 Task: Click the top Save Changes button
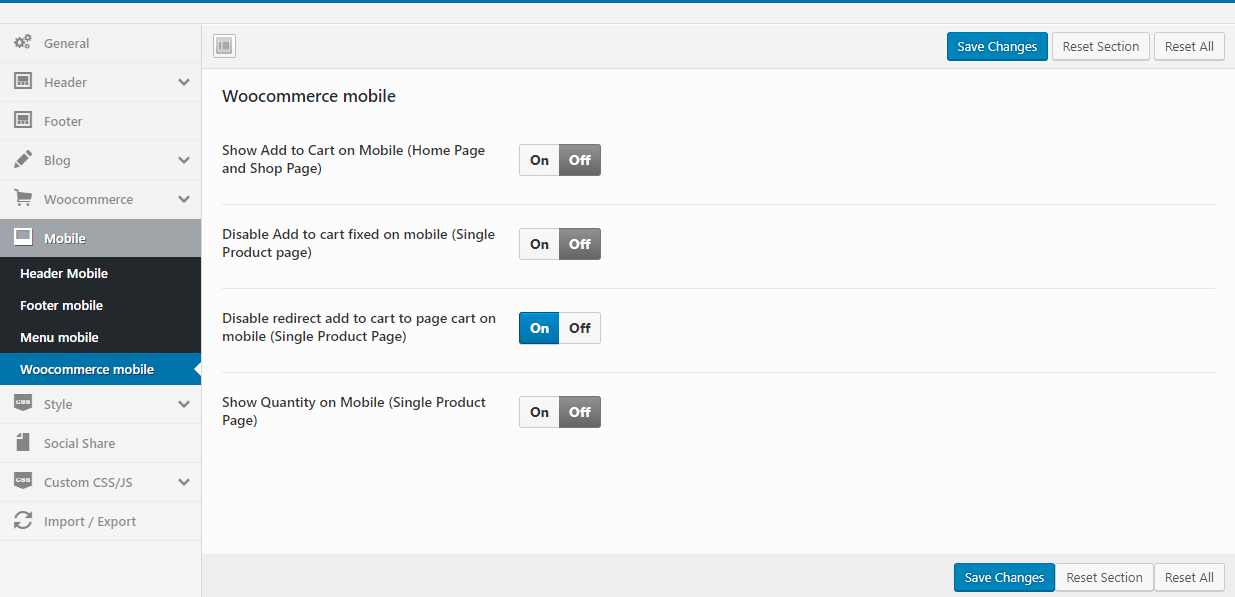(x=997, y=46)
